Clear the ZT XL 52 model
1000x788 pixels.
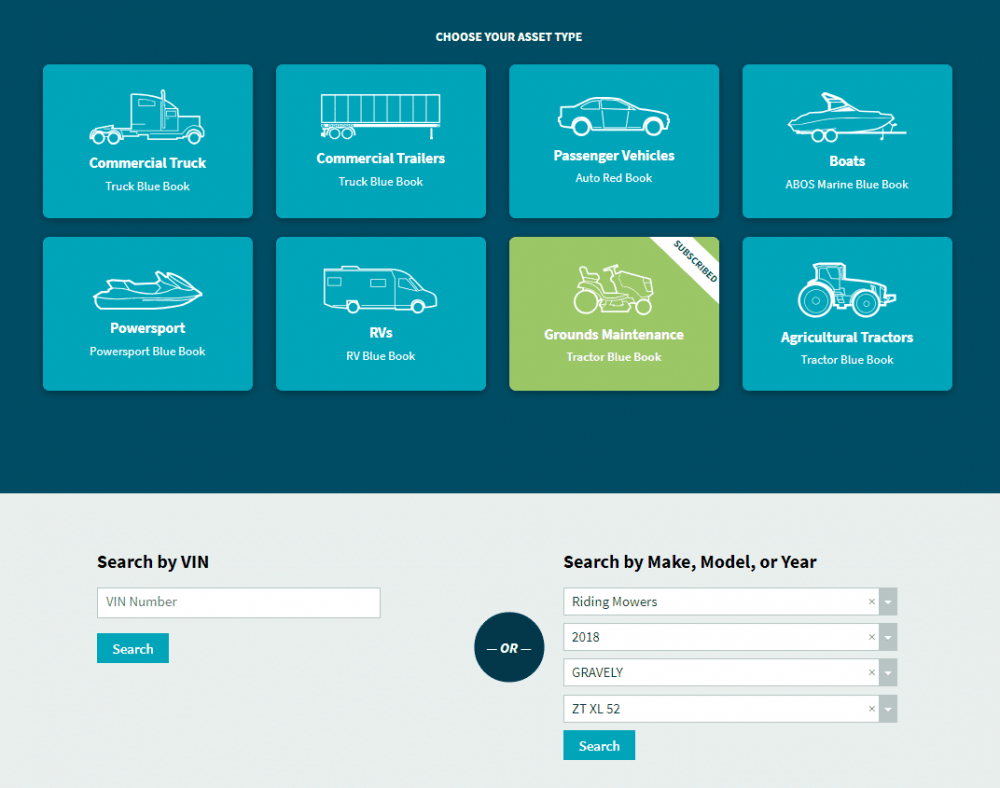point(872,709)
